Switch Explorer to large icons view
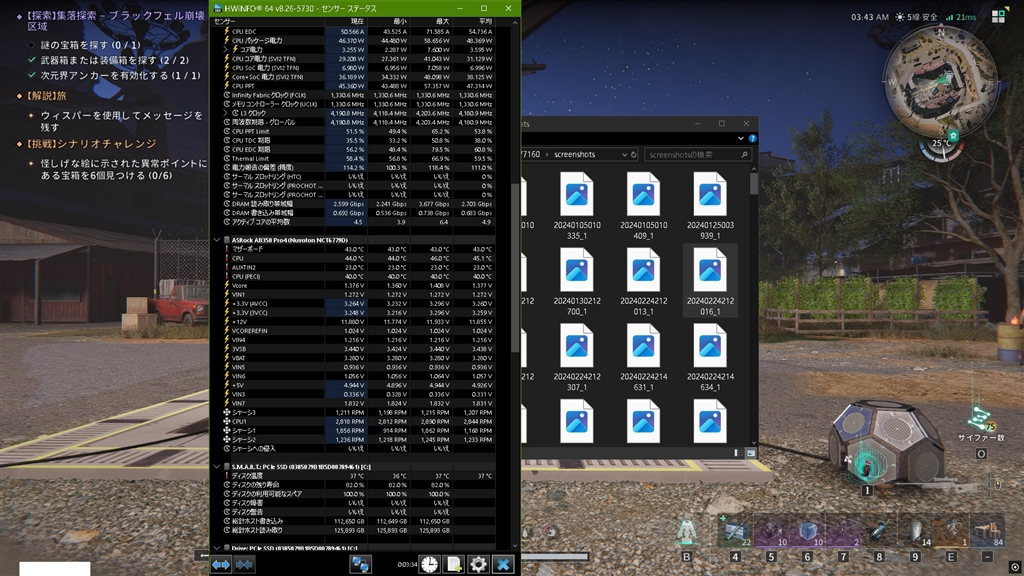Image resolution: width=1024 pixels, height=576 pixels. 750,453
